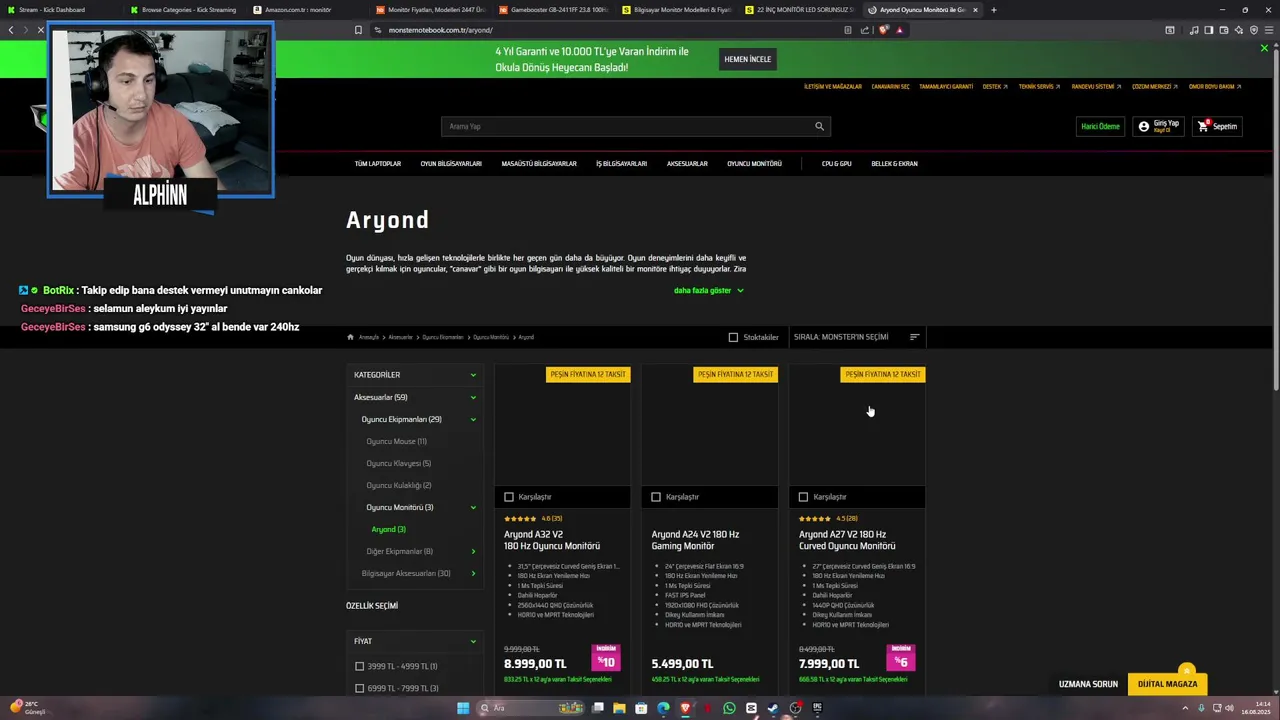1280x720 pixels.
Task: Expand description with daha fazla göster
Action: [708, 290]
